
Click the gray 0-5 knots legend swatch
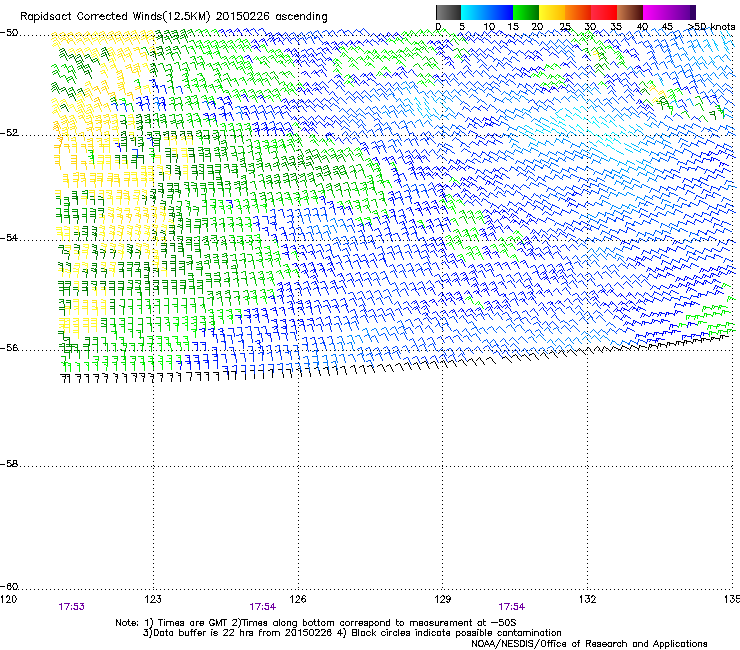click(448, 12)
